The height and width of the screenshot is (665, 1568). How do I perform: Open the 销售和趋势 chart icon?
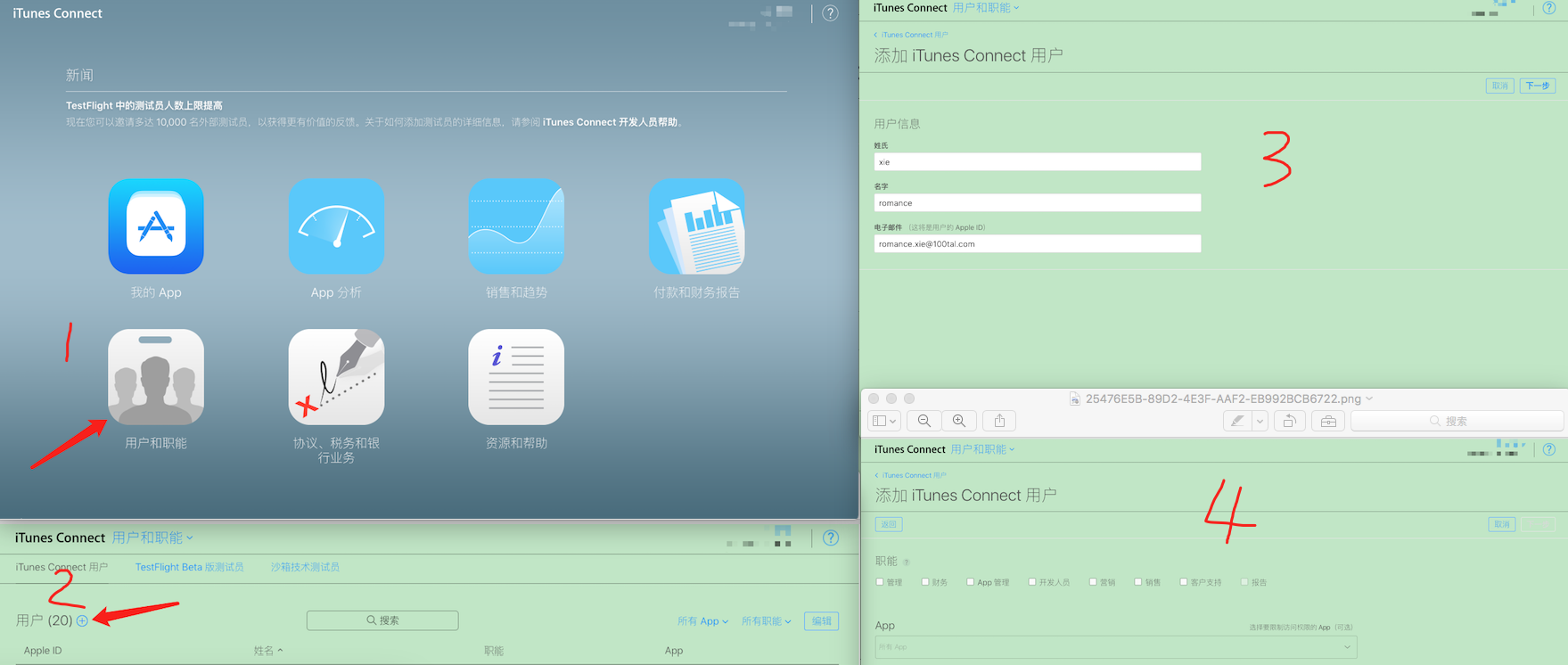point(516,226)
